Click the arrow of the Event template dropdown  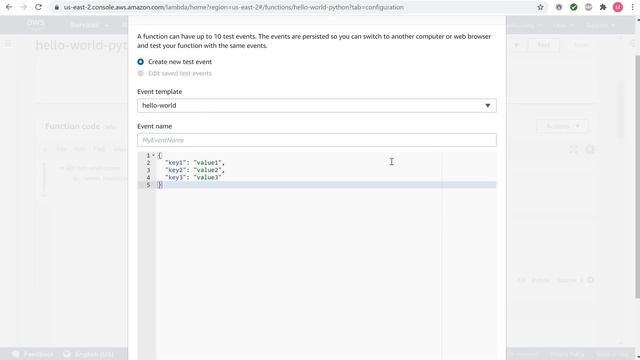click(487, 105)
